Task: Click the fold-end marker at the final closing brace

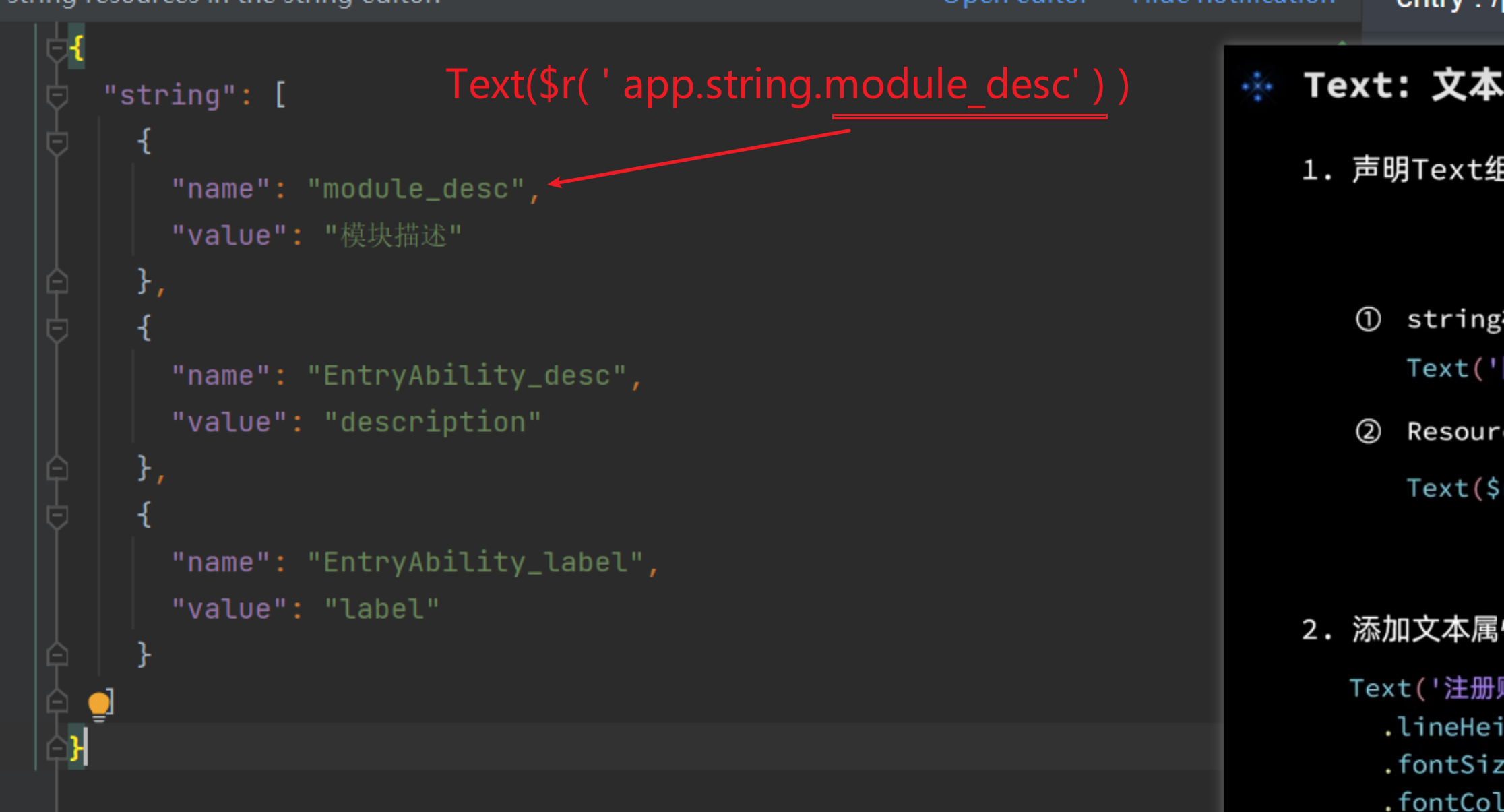Action: point(57,748)
